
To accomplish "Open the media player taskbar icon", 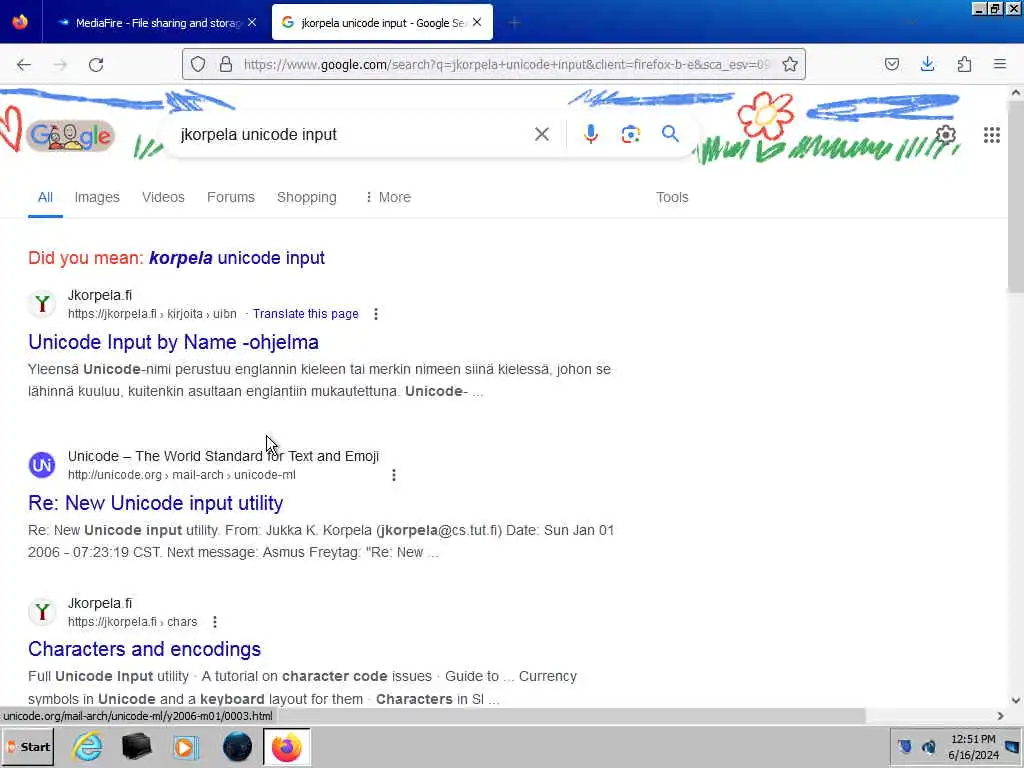I will 185,746.
